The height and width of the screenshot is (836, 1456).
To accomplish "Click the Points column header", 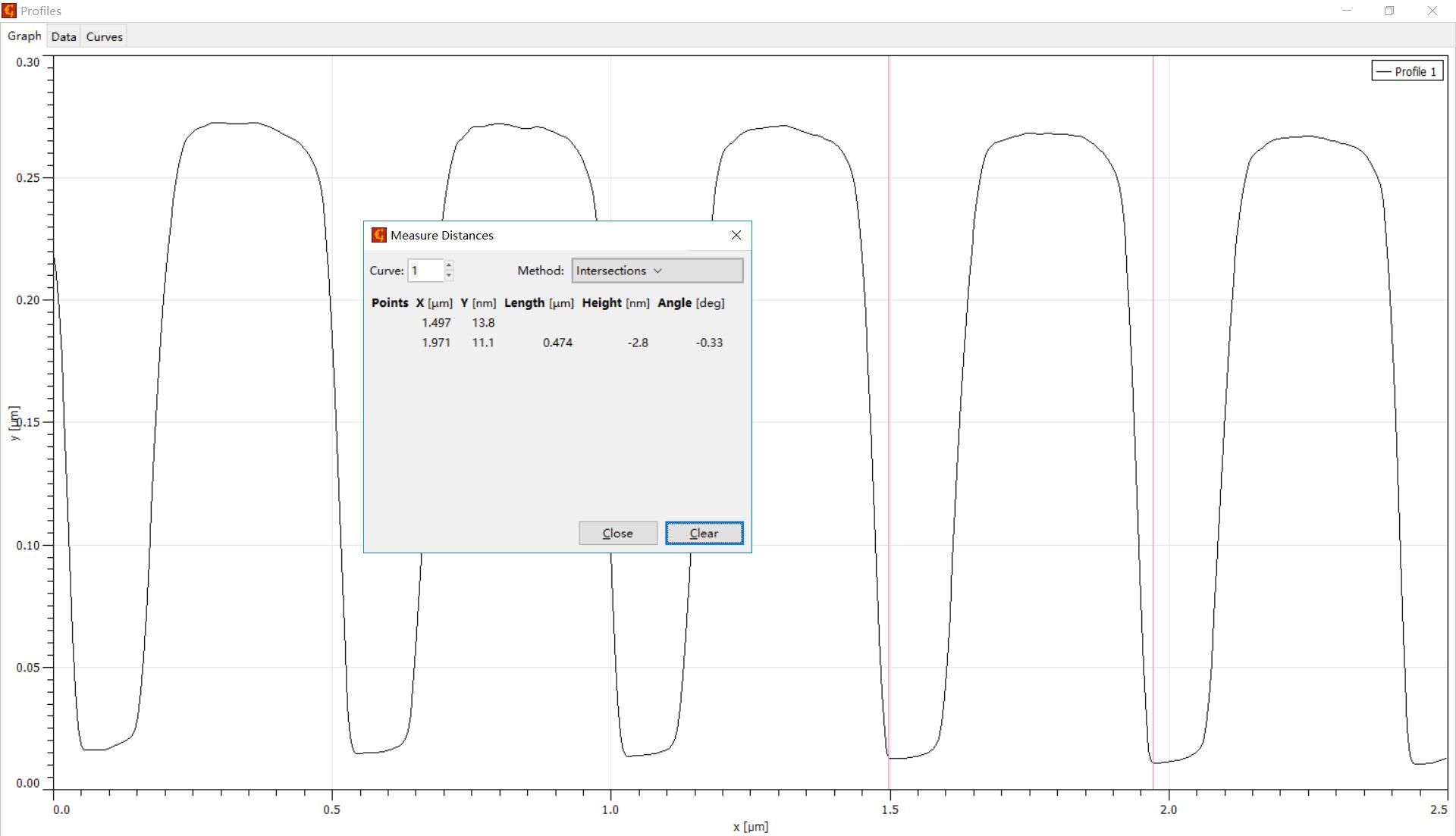I will tap(390, 303).
